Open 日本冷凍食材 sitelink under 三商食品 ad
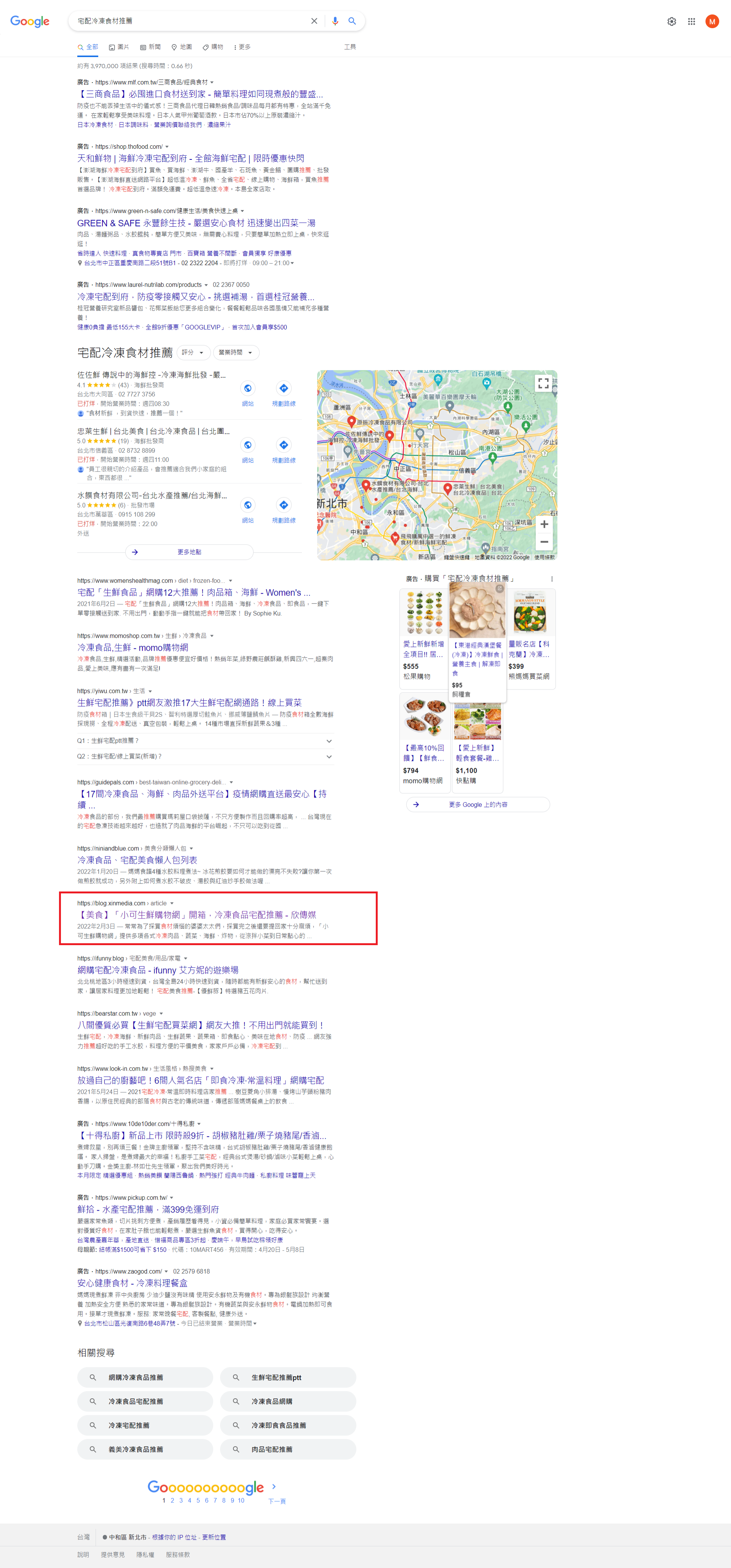The height and width of the screenshot is (1568, 731). 95,125
